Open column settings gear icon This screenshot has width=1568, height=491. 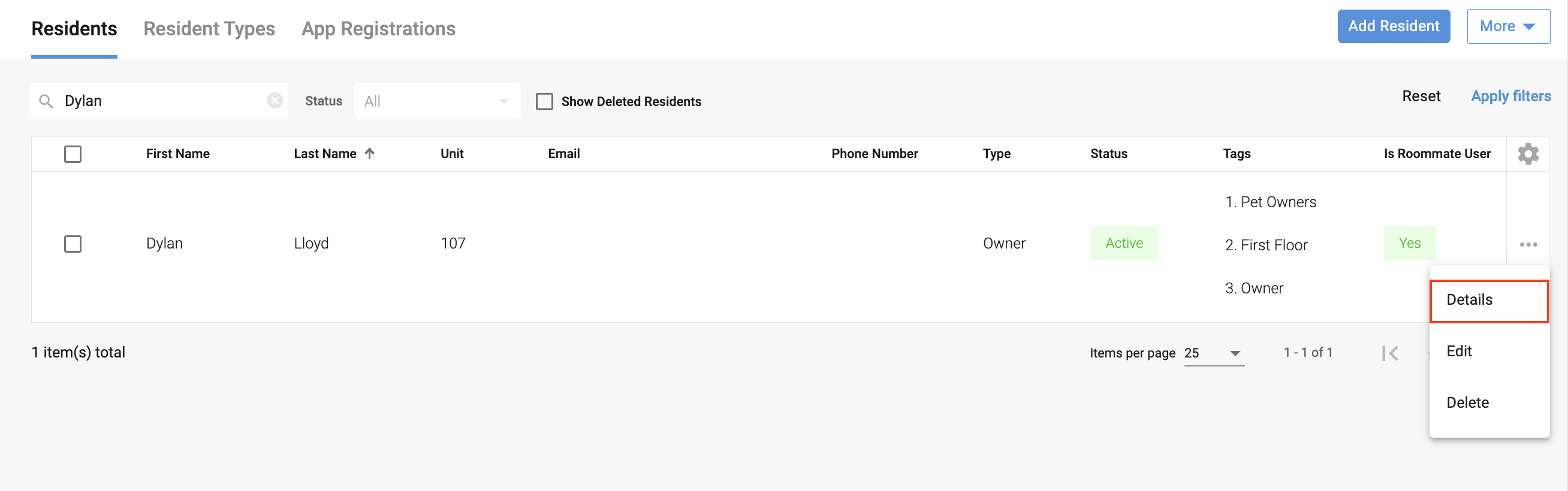tap(1528, 154)
